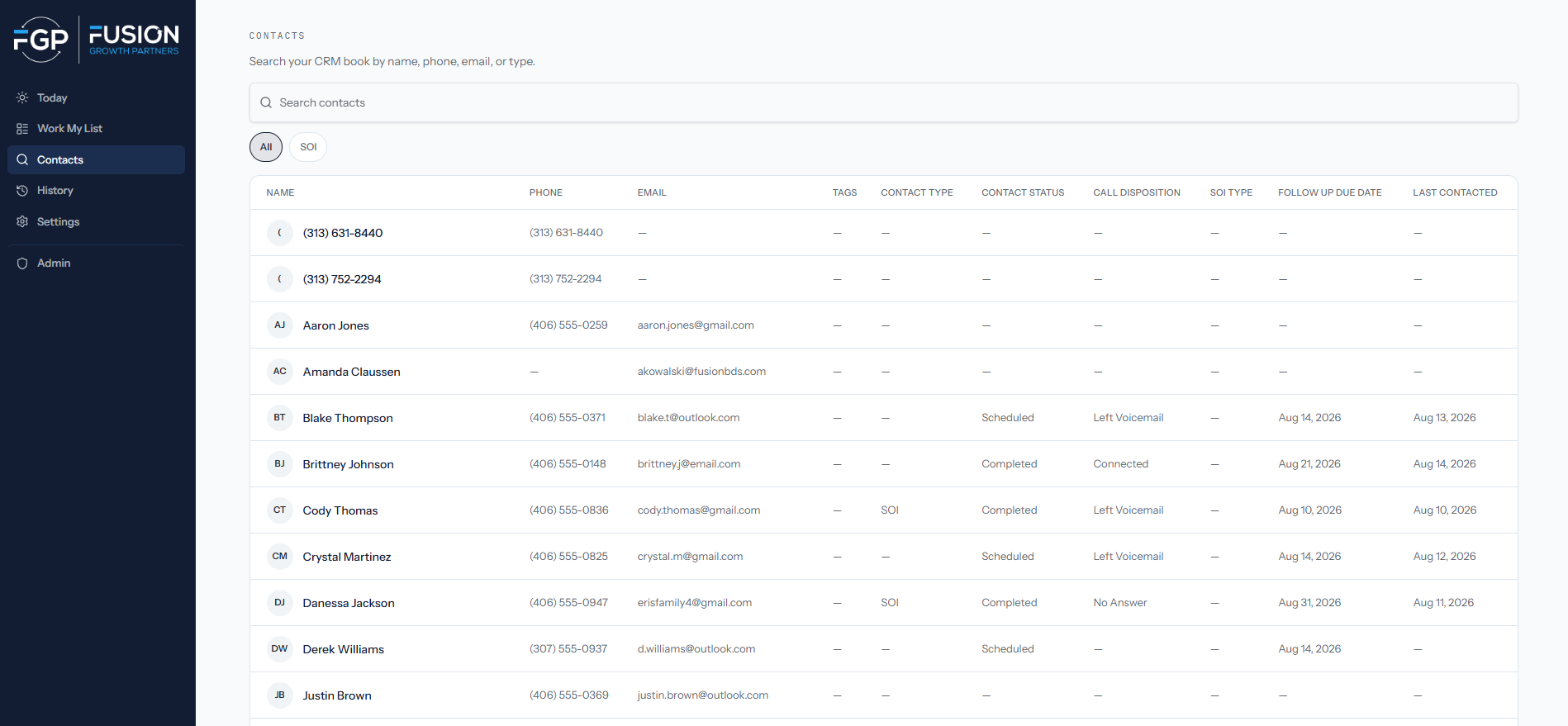Click the BT avatar for Blake Thompson

[x=280, y=418]
